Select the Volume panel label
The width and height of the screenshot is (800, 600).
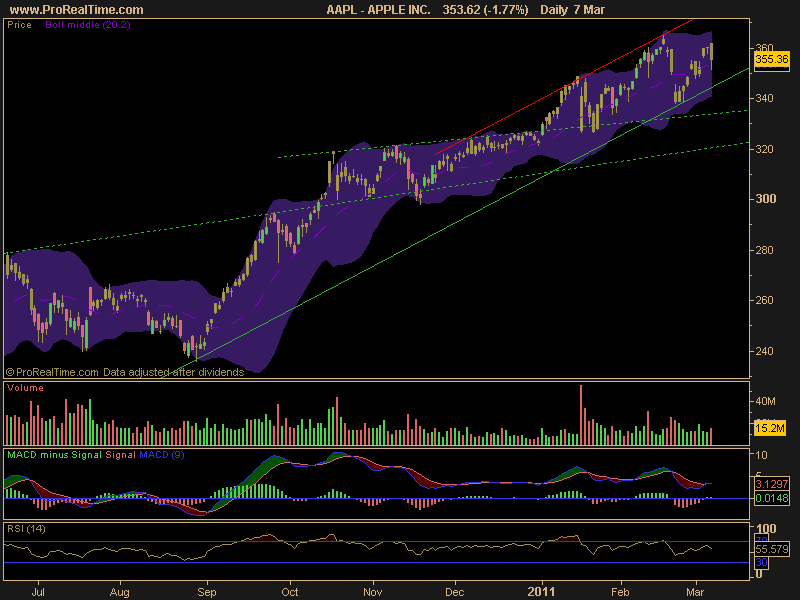pyautogui.click(x=26, y=388)
